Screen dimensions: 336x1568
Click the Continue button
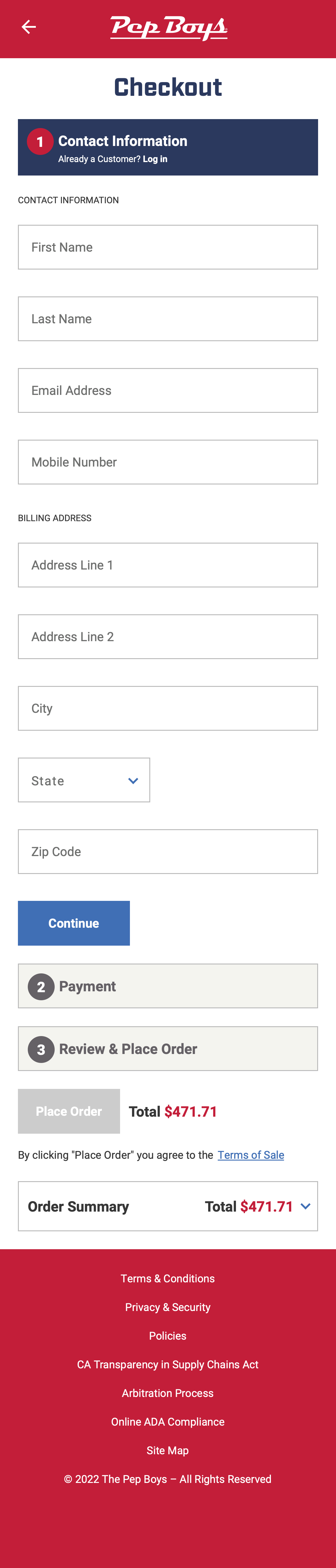tap(74, 923)
